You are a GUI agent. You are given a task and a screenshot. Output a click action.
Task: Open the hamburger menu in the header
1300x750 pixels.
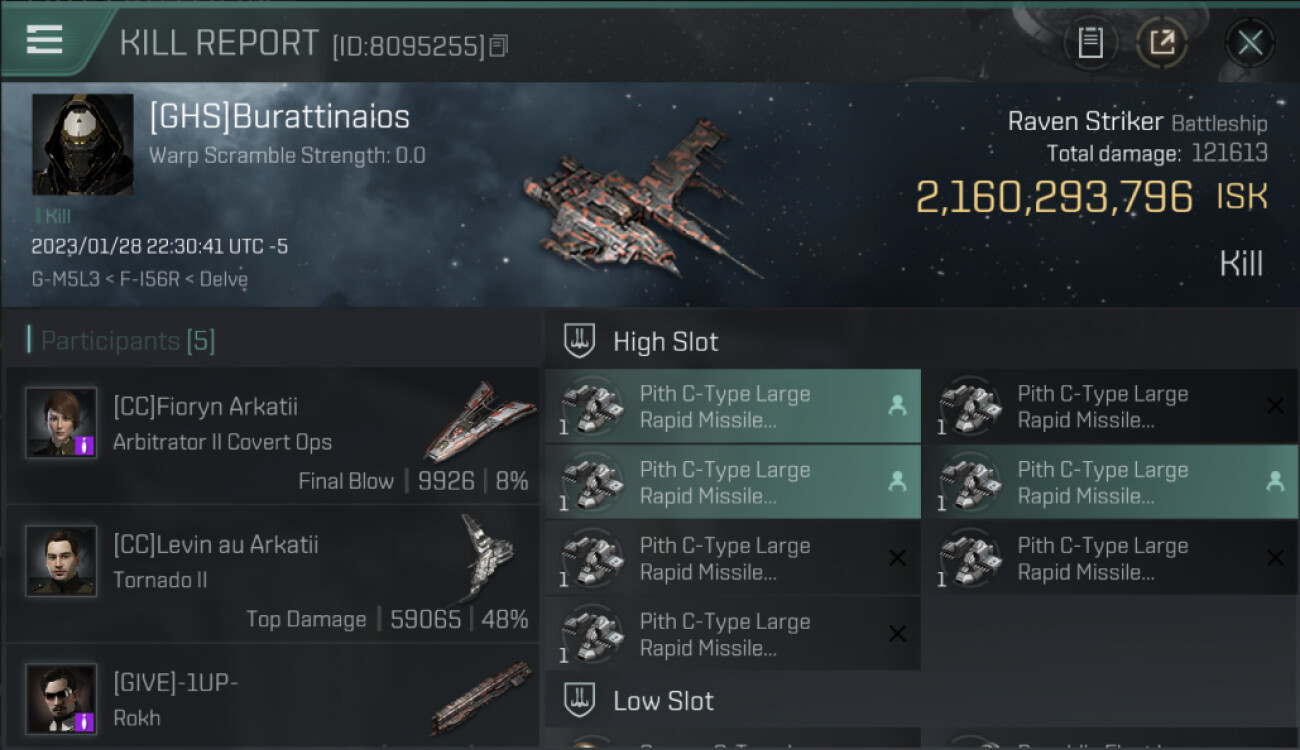pos(45,40)
